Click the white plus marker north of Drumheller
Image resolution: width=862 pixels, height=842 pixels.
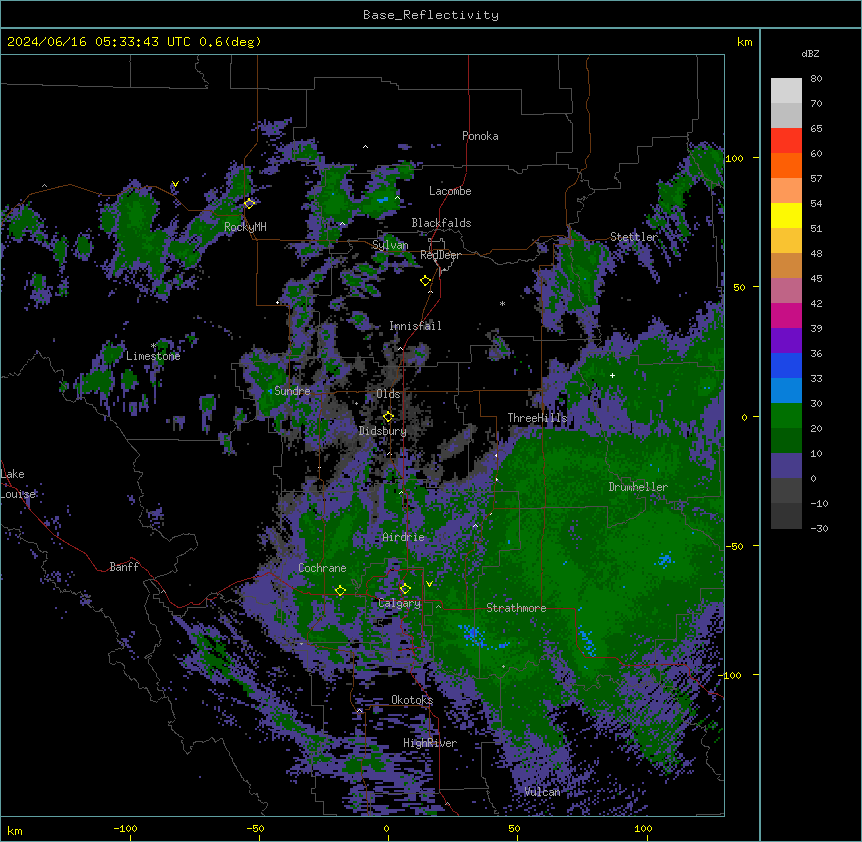click(x=612, y=375)
